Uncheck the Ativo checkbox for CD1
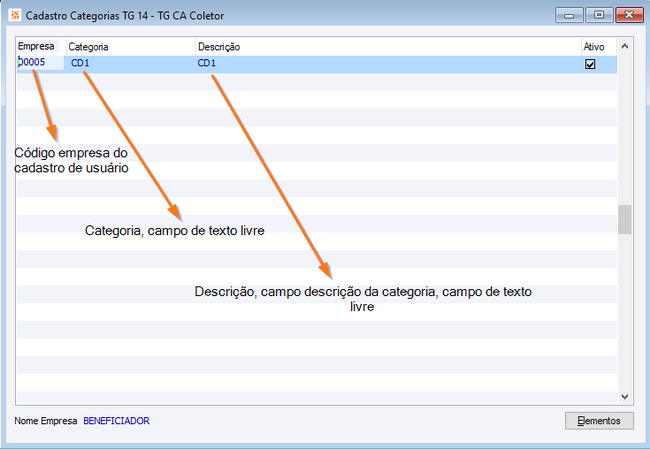The image size is (650, 449). [590, 64]
